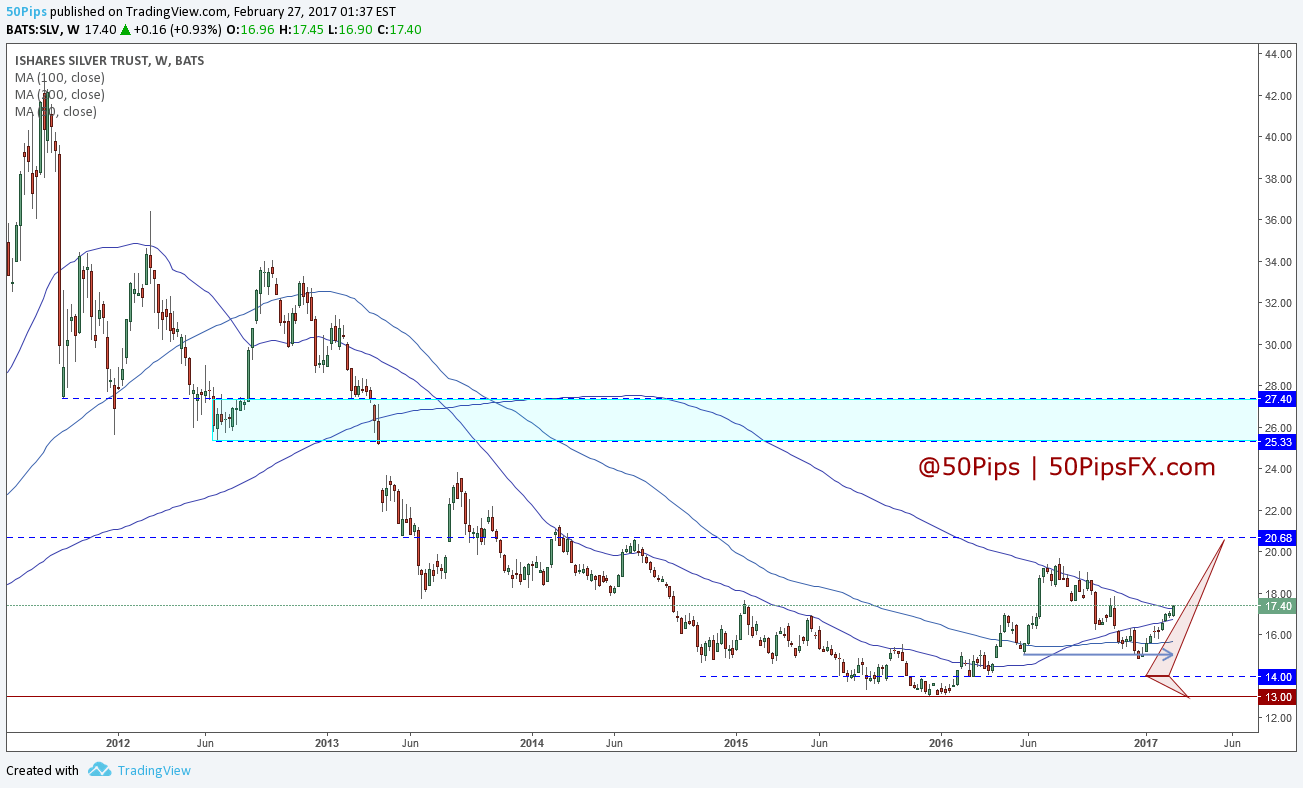Click the blue horizontal arrow head near 15.00
1303x788 pixels.
point(1165,655)
